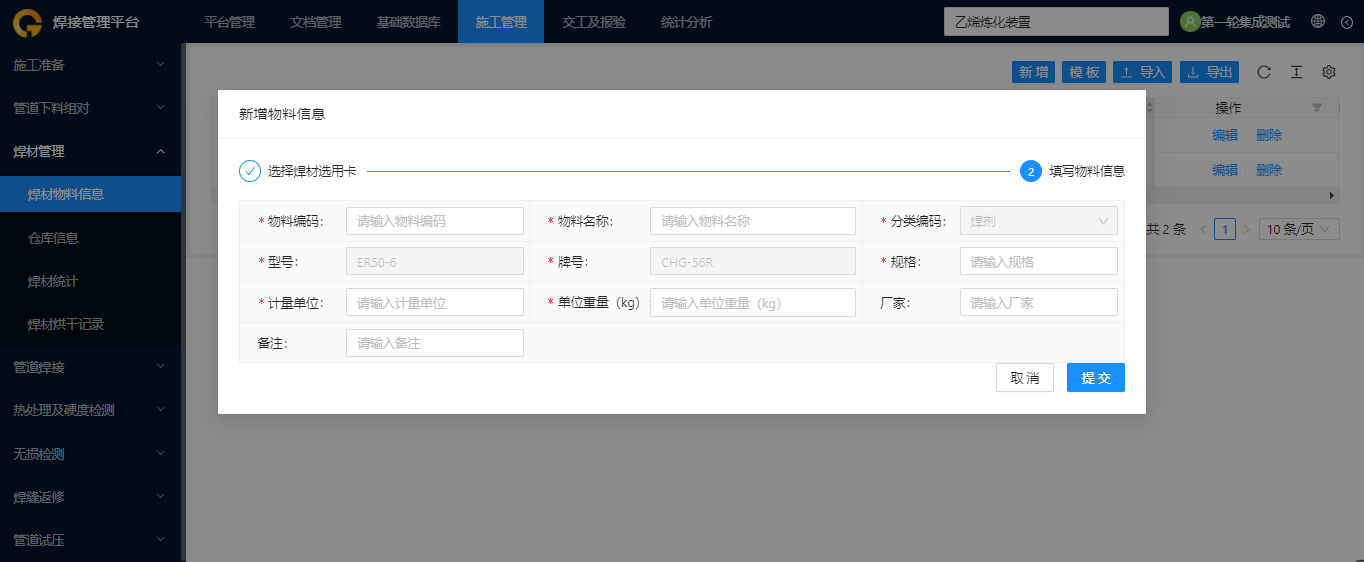Click the 单位重量 (kg) input field
Viewport: 1364px width, 562px height.
tap(753, 303)
